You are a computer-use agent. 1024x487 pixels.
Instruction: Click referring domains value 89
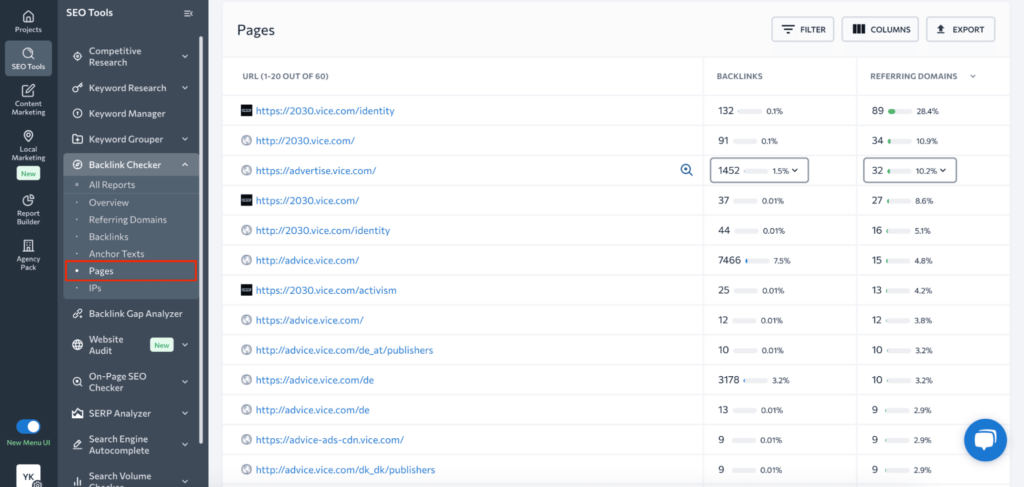tap(877, 111)
